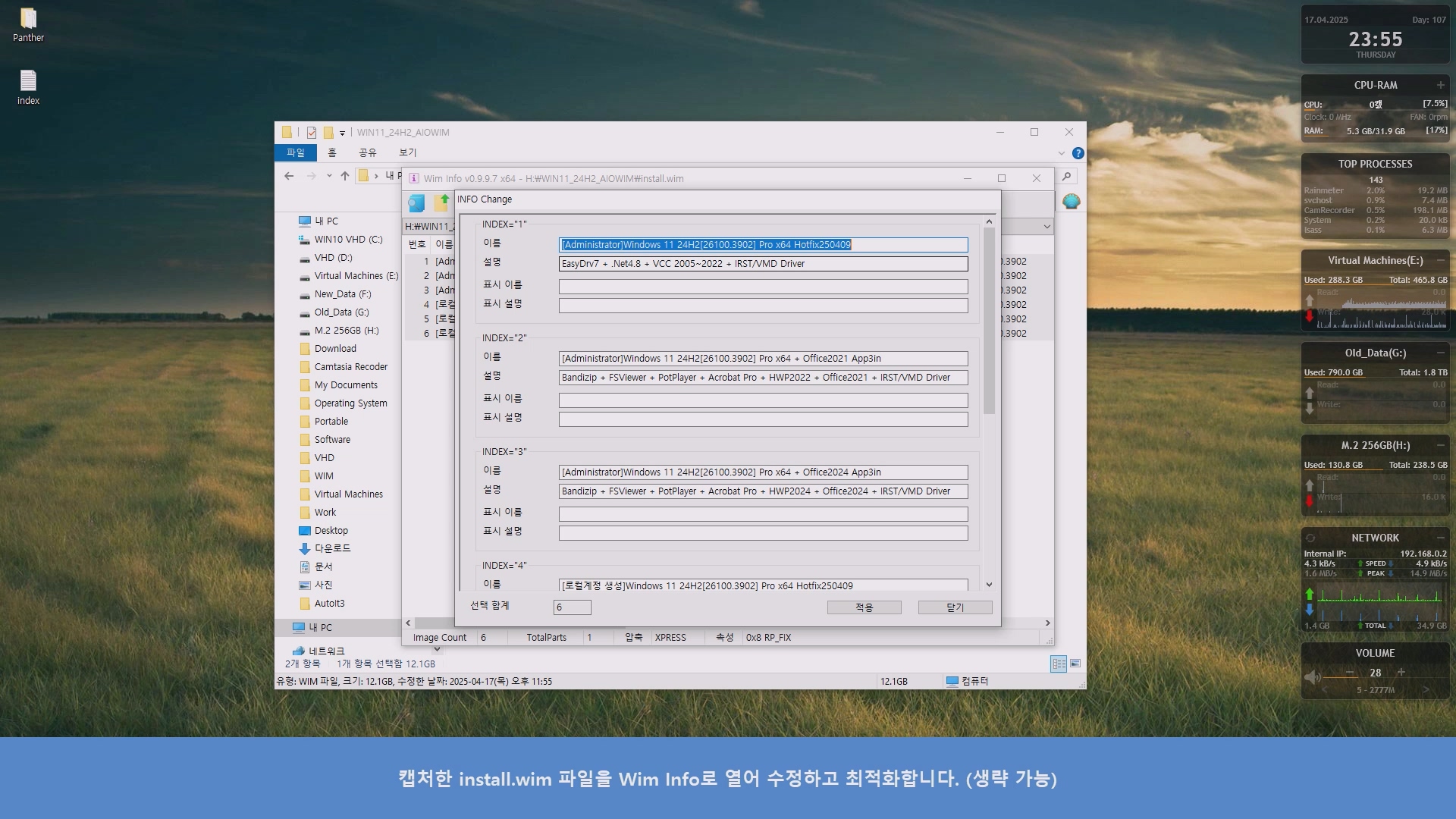1456x819 pixels.
Task: Switch to the 보기 ribbon tab
Action: (x=408, y=152)
